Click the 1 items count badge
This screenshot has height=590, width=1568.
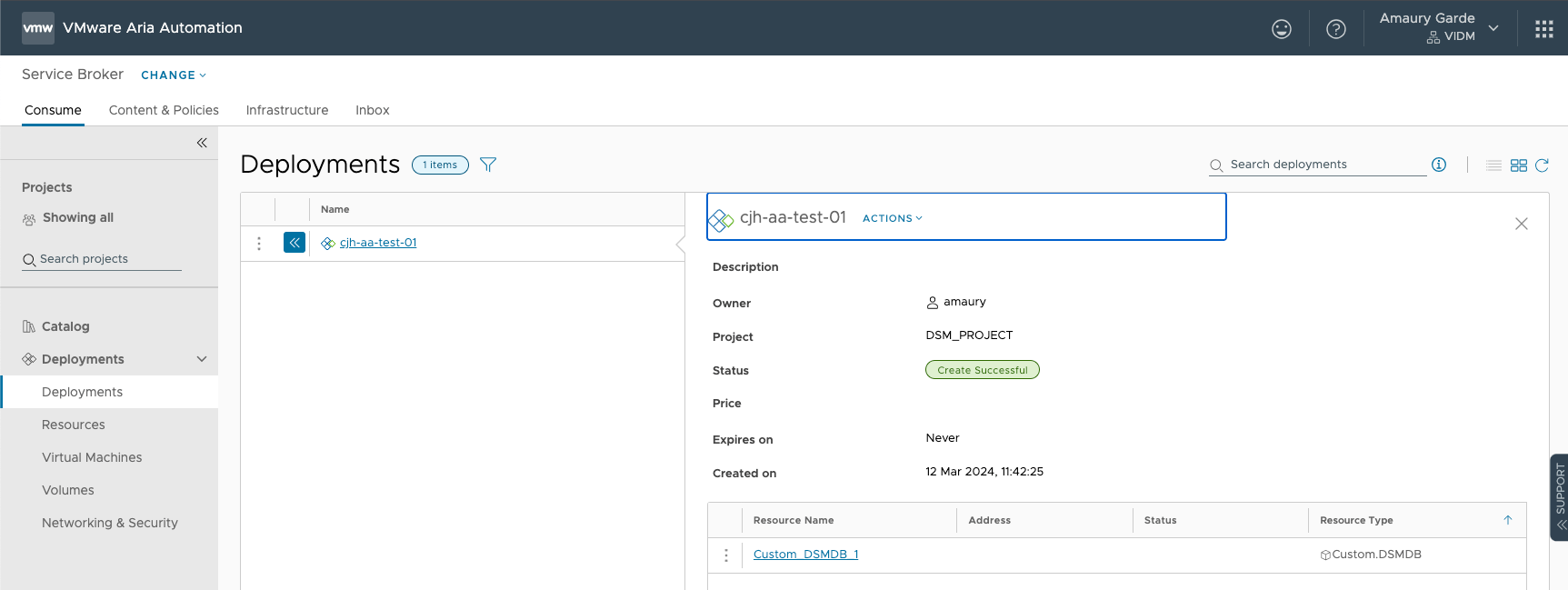click(440, 165)
